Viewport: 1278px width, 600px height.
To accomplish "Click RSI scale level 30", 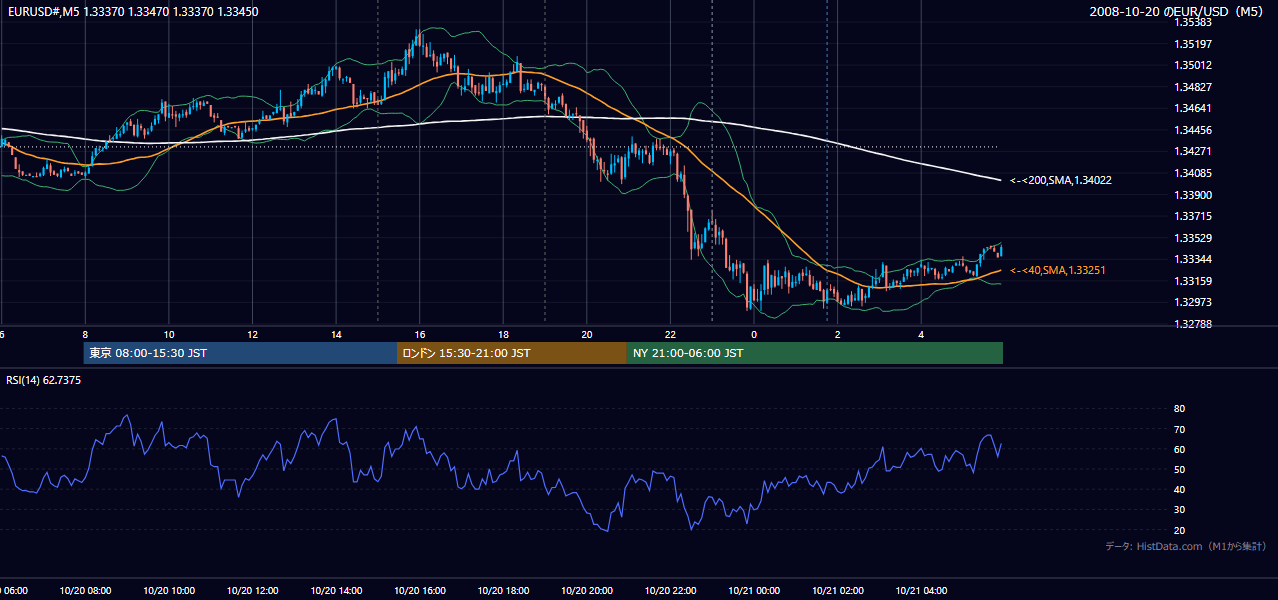I will pyautogui.click(x=1179, y=510).
